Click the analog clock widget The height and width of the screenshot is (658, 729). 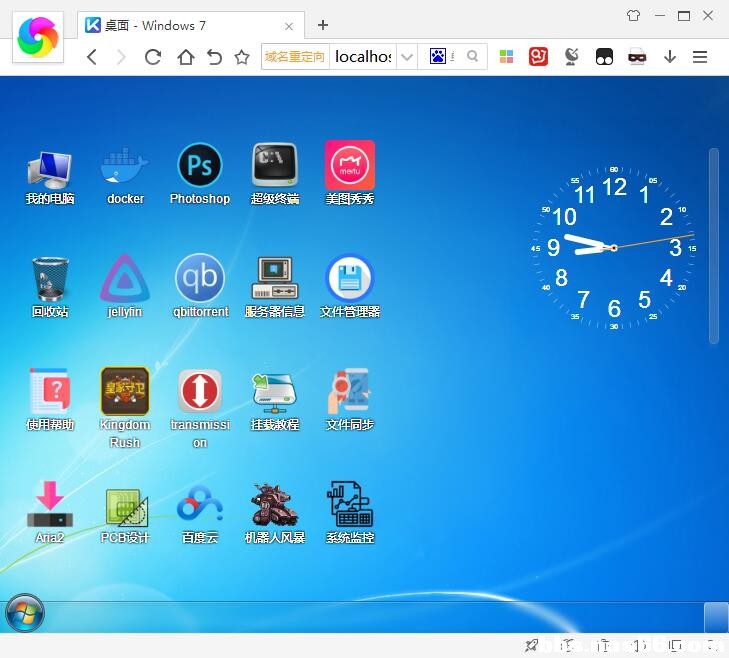[614, 248]
